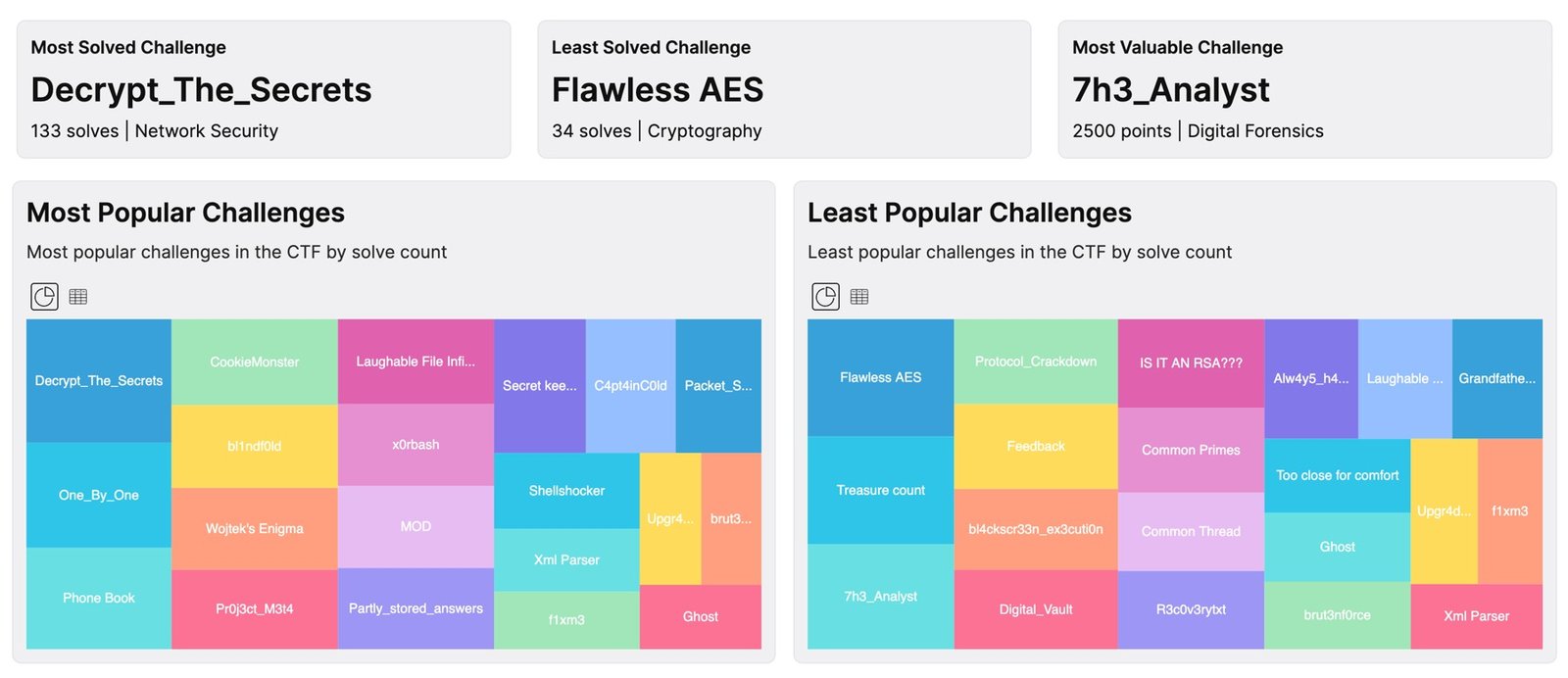
Task: Select the Shellshocker treemap tile
Action: point(566,490)
